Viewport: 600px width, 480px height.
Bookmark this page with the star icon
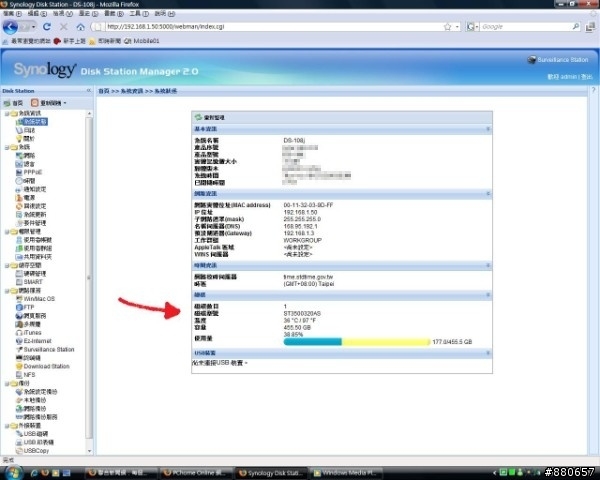point(447,27)
